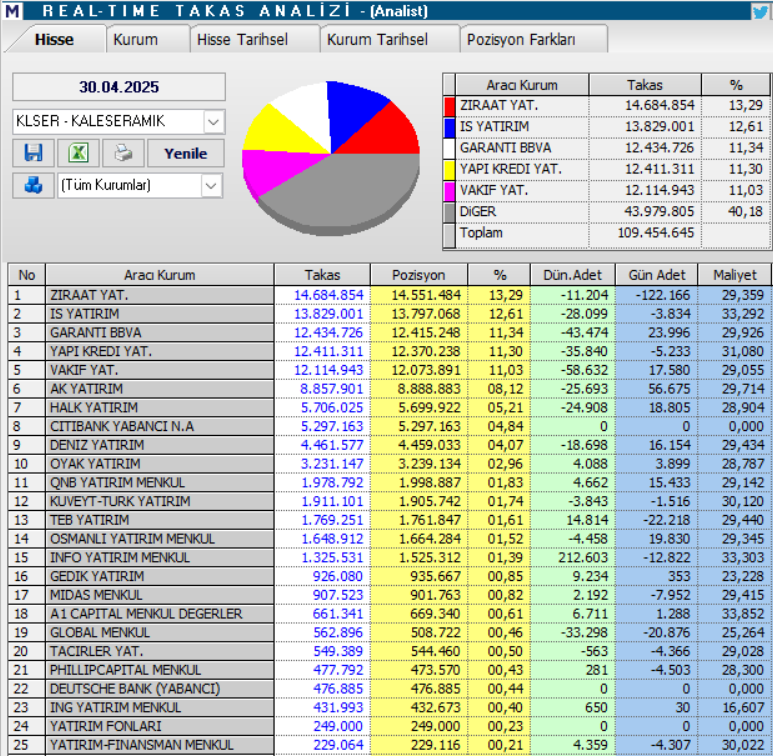Click the red ZIRAAT YAT. legend swatch
Screen dimensions: 773x756
click(x=449, y=106)
